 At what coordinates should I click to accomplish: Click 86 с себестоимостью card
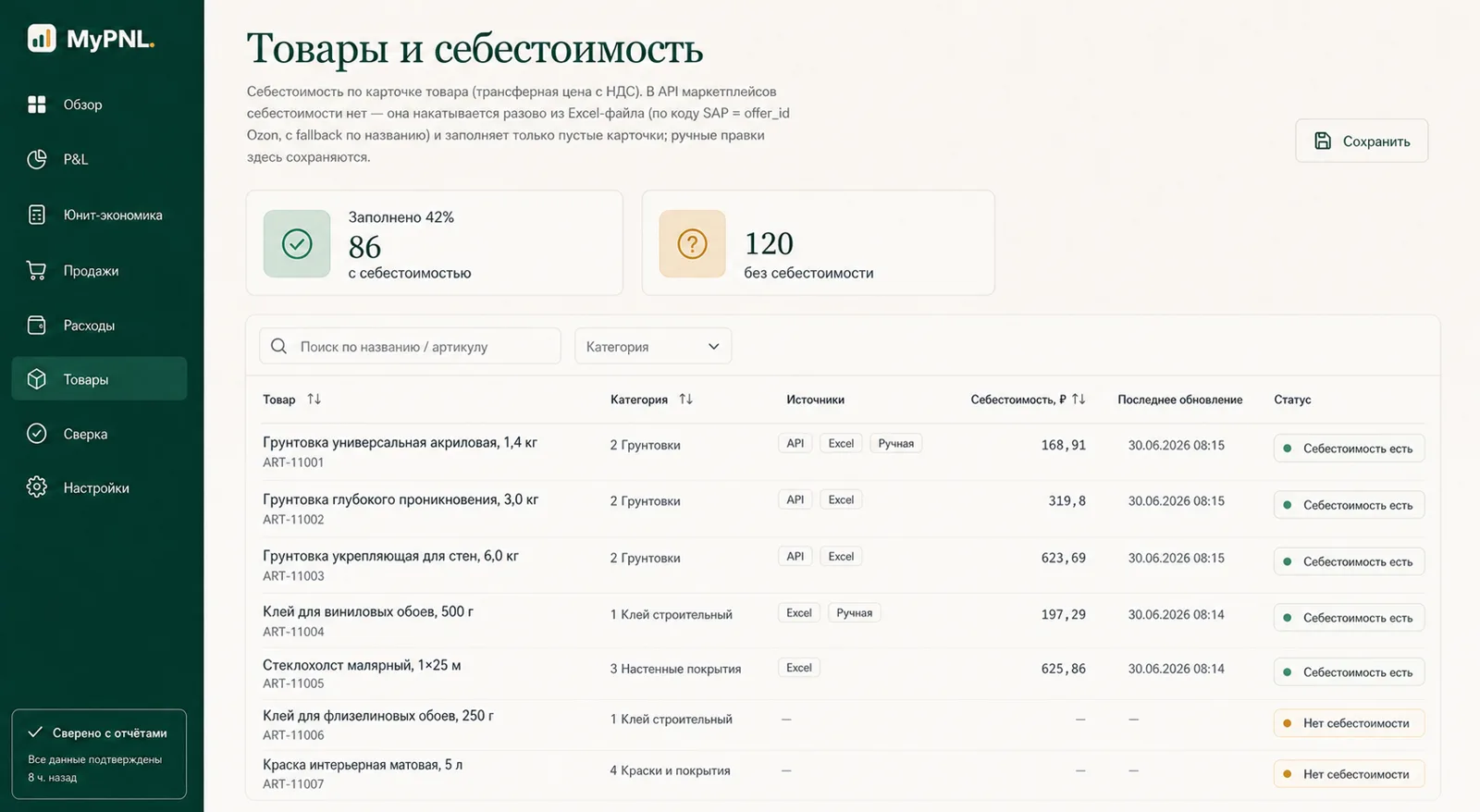click(435, 243)
